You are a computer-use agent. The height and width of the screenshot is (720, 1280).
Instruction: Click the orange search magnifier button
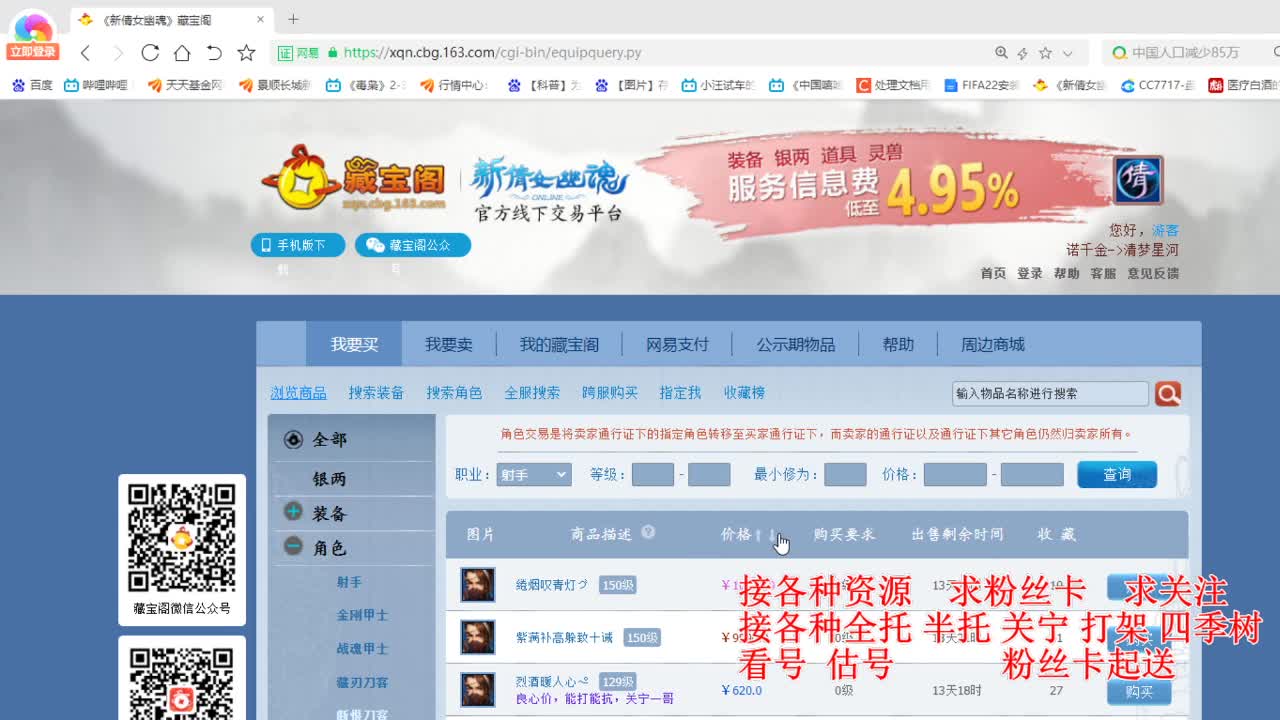(1168, 393)
